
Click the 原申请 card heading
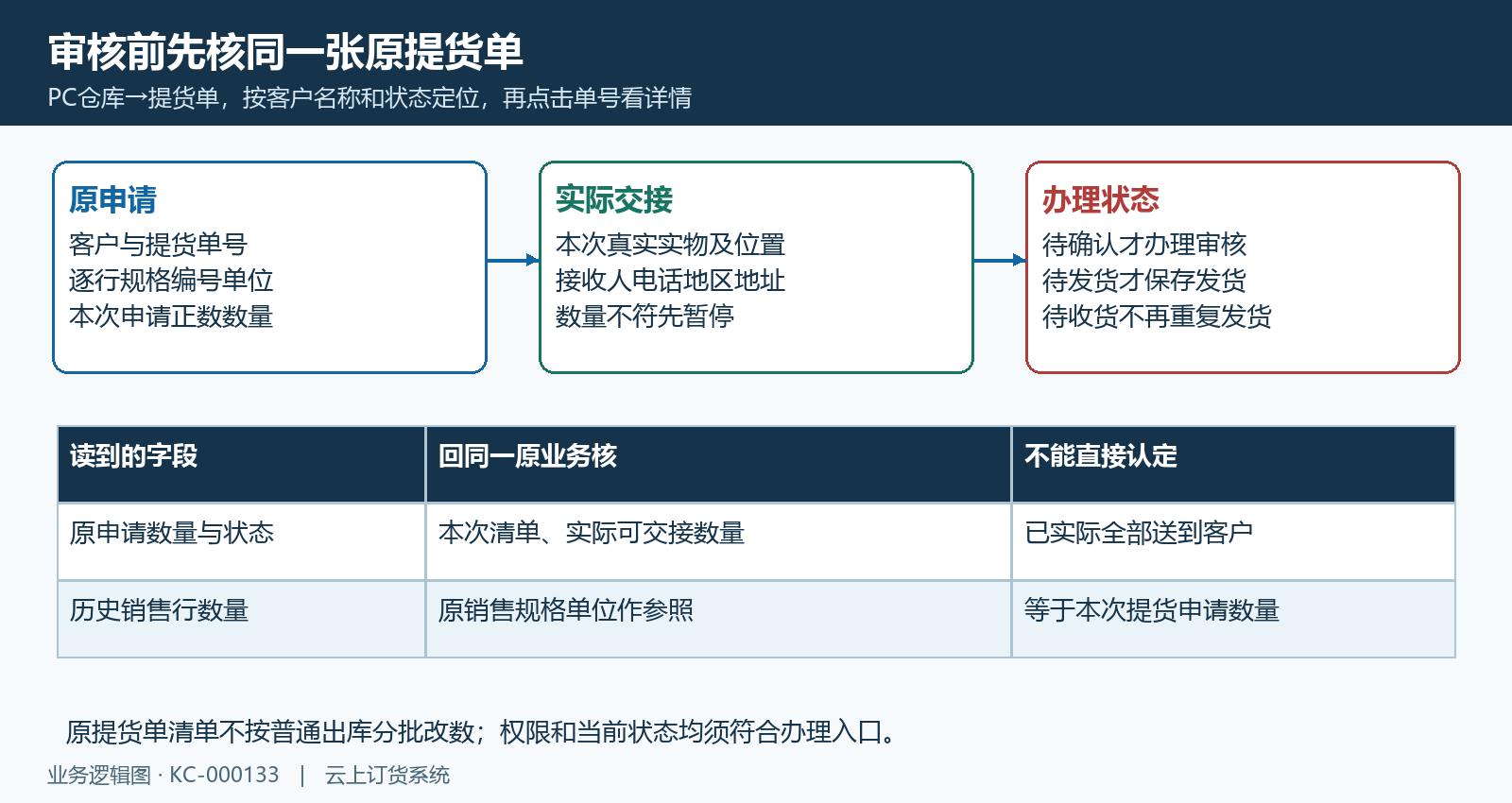[x=112, y=199]
